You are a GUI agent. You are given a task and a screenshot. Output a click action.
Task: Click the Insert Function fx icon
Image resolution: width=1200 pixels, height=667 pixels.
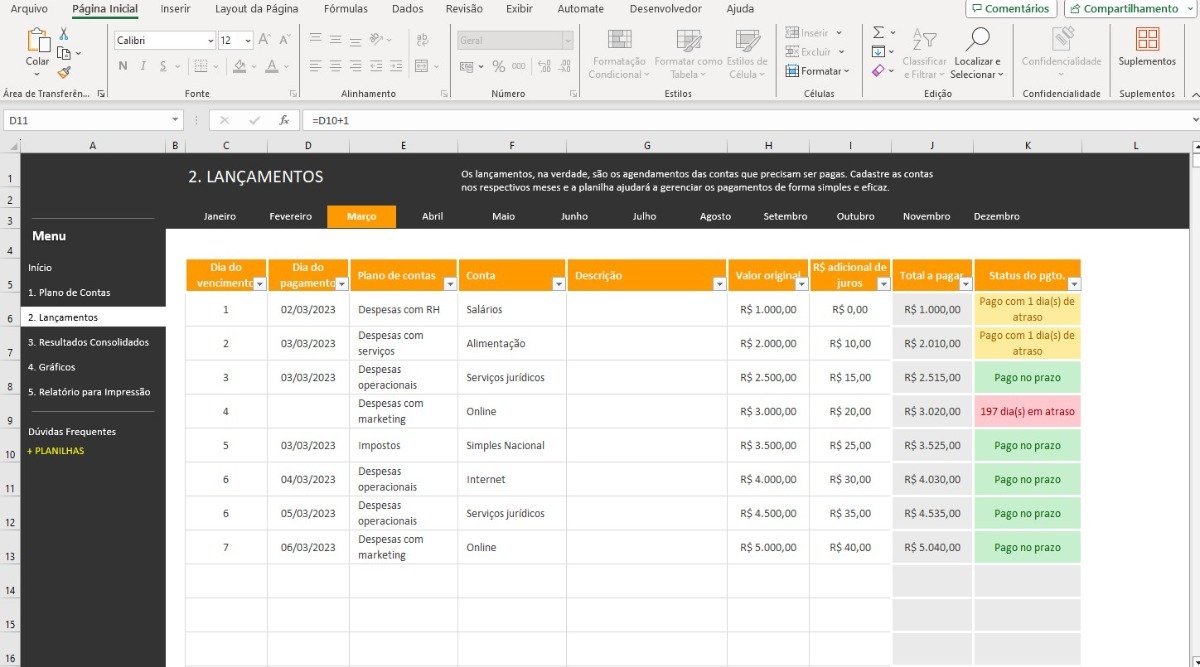284,120
